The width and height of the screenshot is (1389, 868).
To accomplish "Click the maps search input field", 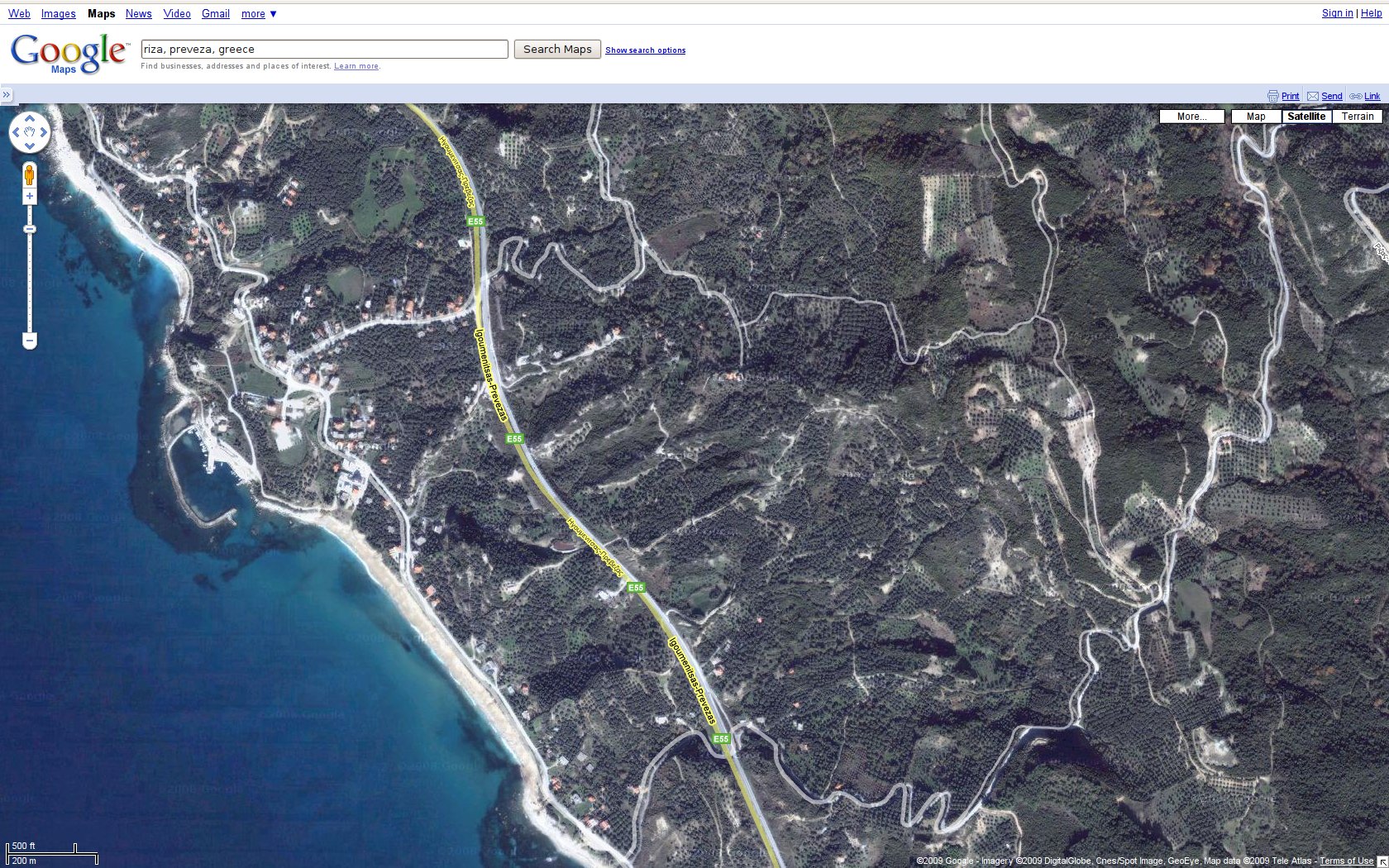I will (x=324, y=50).
